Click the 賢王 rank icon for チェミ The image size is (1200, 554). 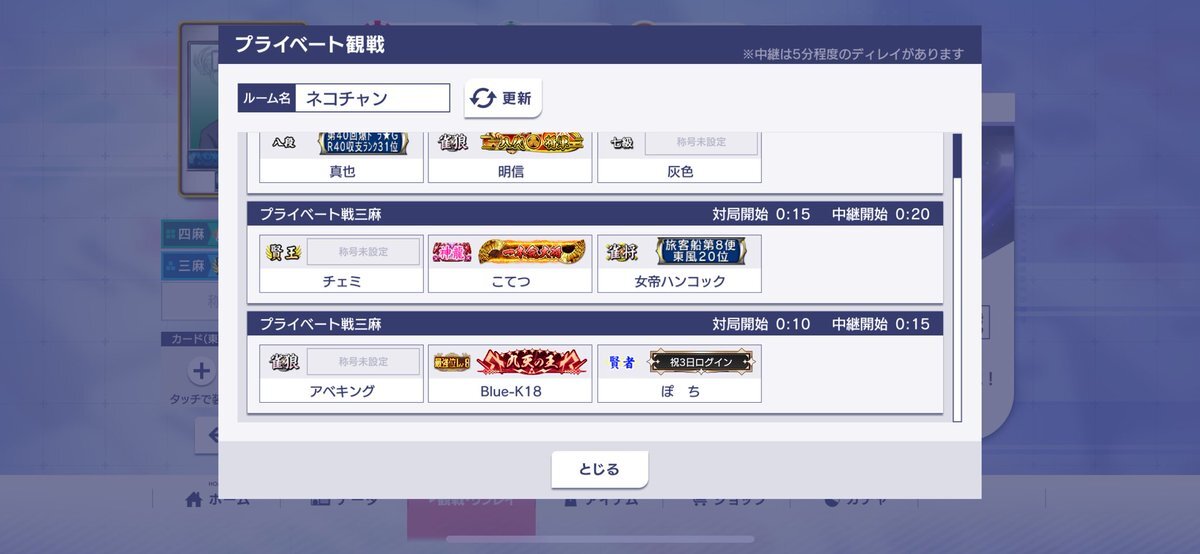coord(284,252)
